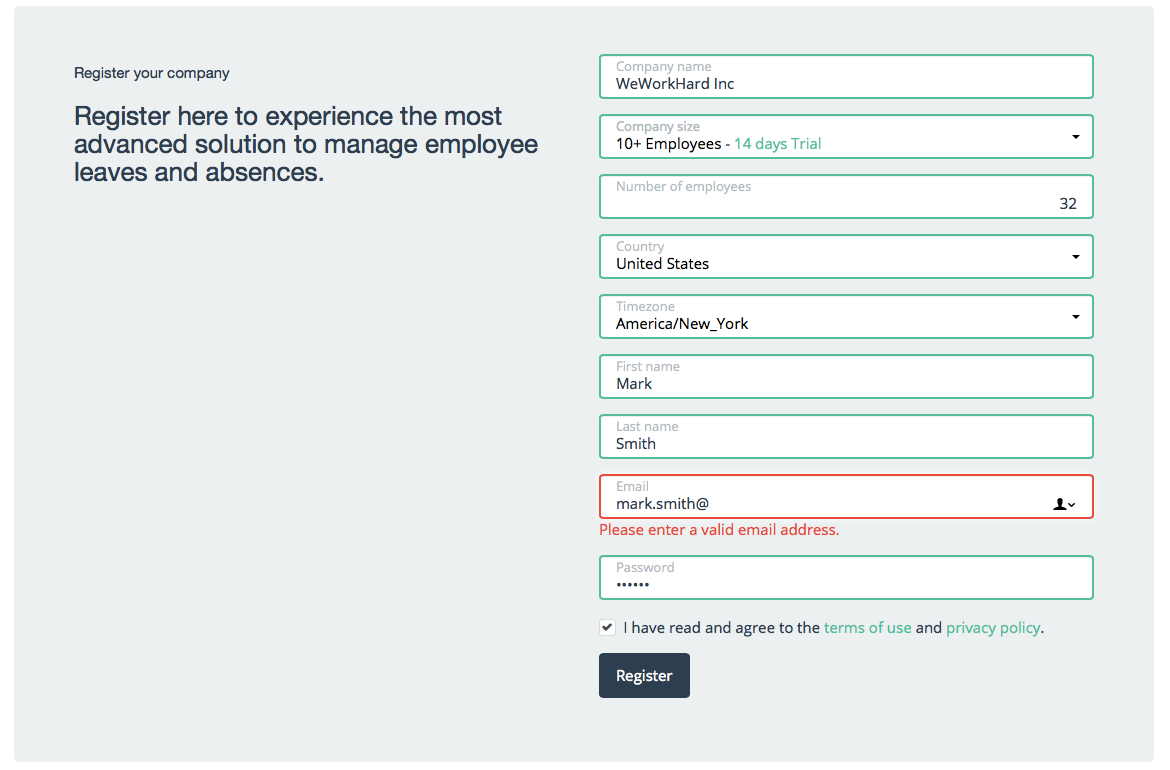This screenshot has width=1170, height=770.
Task: Open the Timezone dropdown
Action: (x=1076, y=316)
